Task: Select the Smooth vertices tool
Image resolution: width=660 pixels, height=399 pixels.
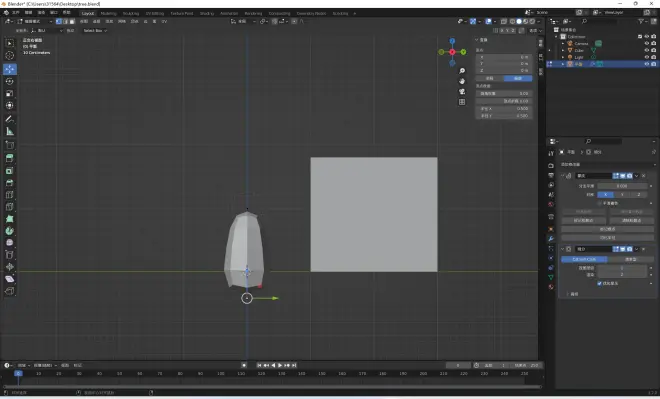Action: [x=9, y=243]
